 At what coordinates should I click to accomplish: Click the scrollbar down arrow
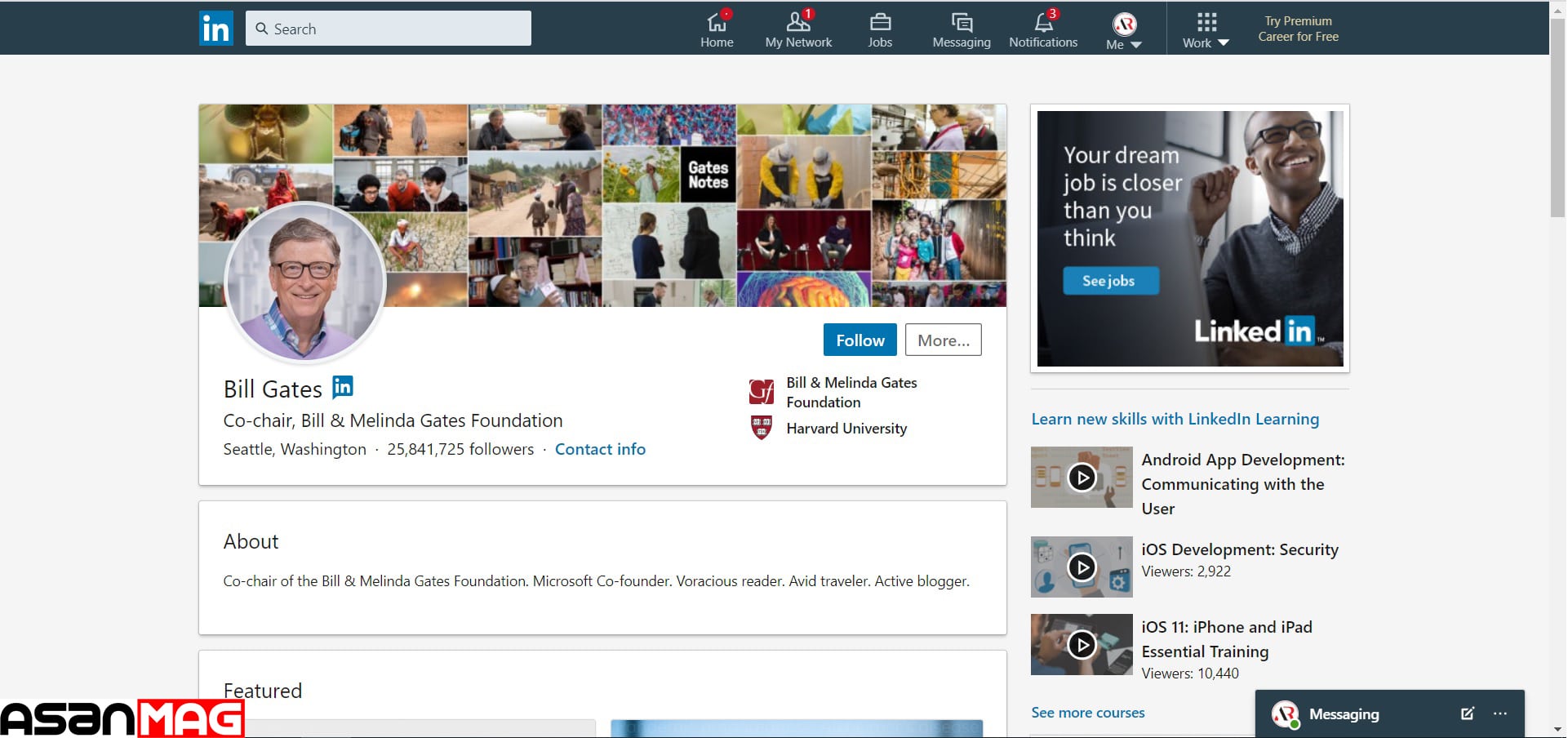1557,730
